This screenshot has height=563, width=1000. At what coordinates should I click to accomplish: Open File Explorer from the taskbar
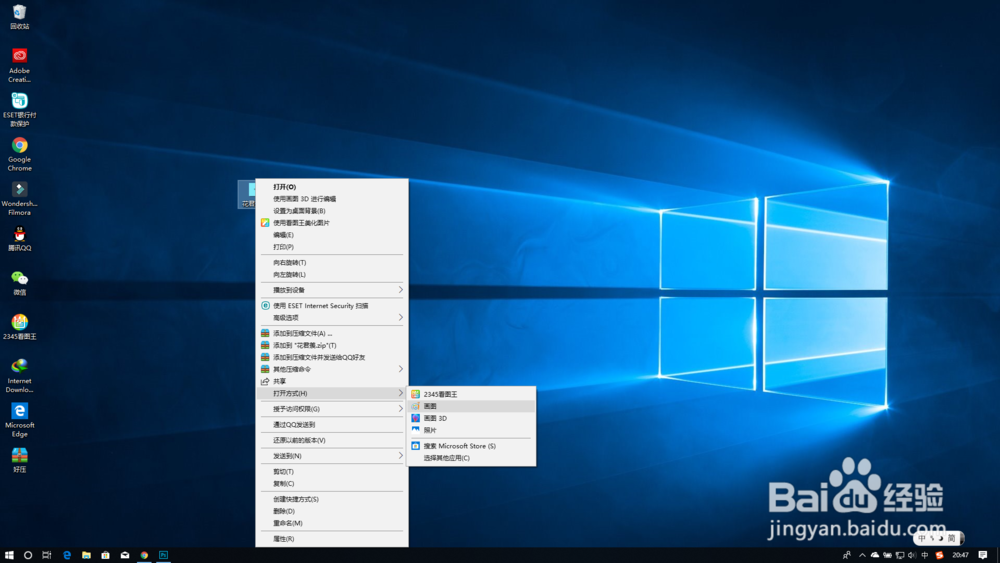86,555
